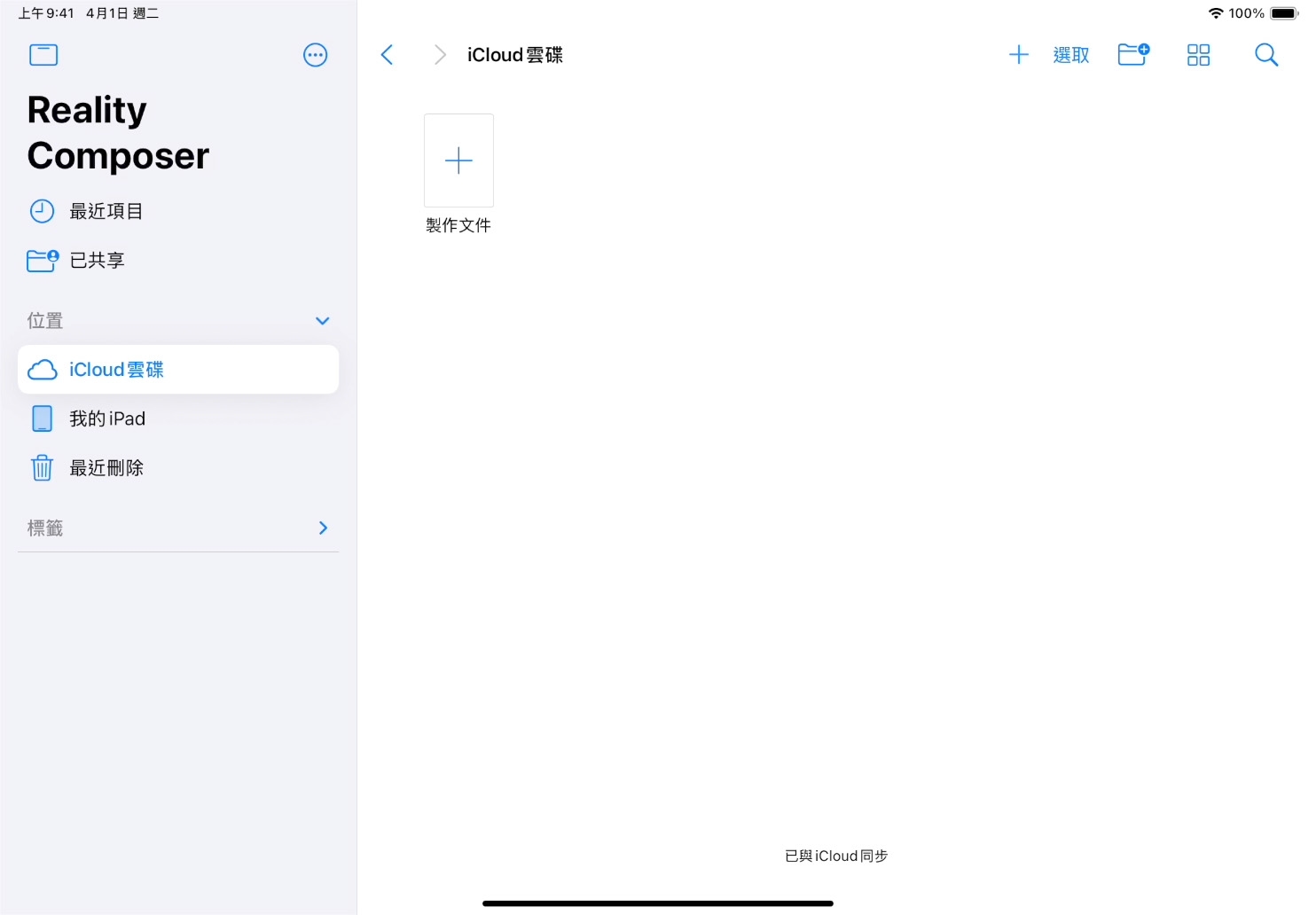Create a new folder with folder-plus icon

pyautogui.click(x=1133, y=55)
